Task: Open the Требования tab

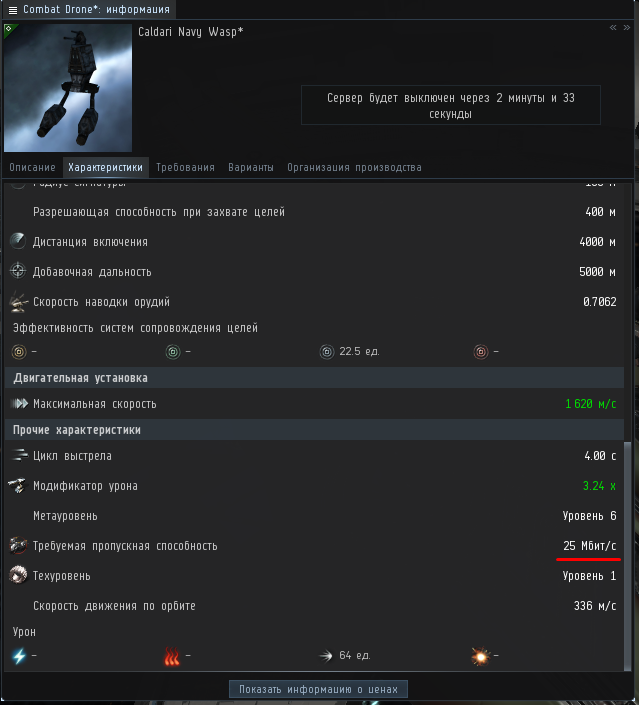Action: [x=185, y=167]
